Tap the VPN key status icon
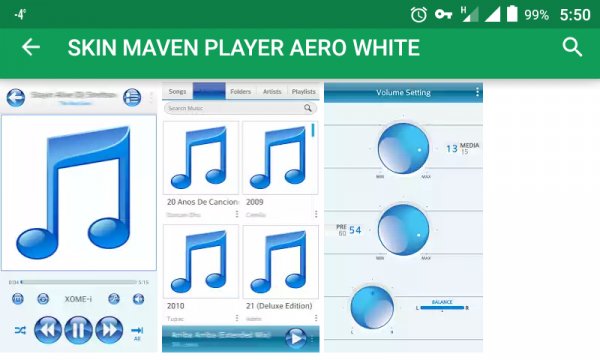600x360 pixels. [x=443, y=15]
